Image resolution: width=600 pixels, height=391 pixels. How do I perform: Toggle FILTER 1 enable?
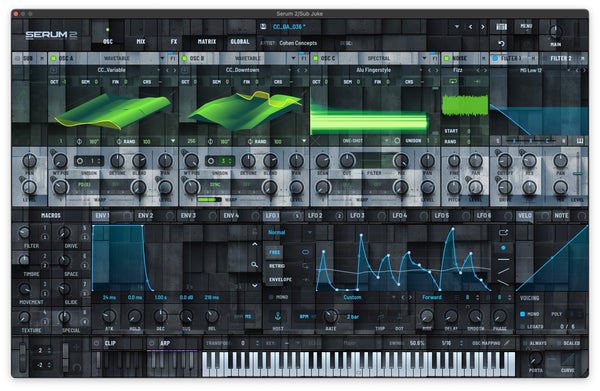pyautogui.click(x=495, y=58)
